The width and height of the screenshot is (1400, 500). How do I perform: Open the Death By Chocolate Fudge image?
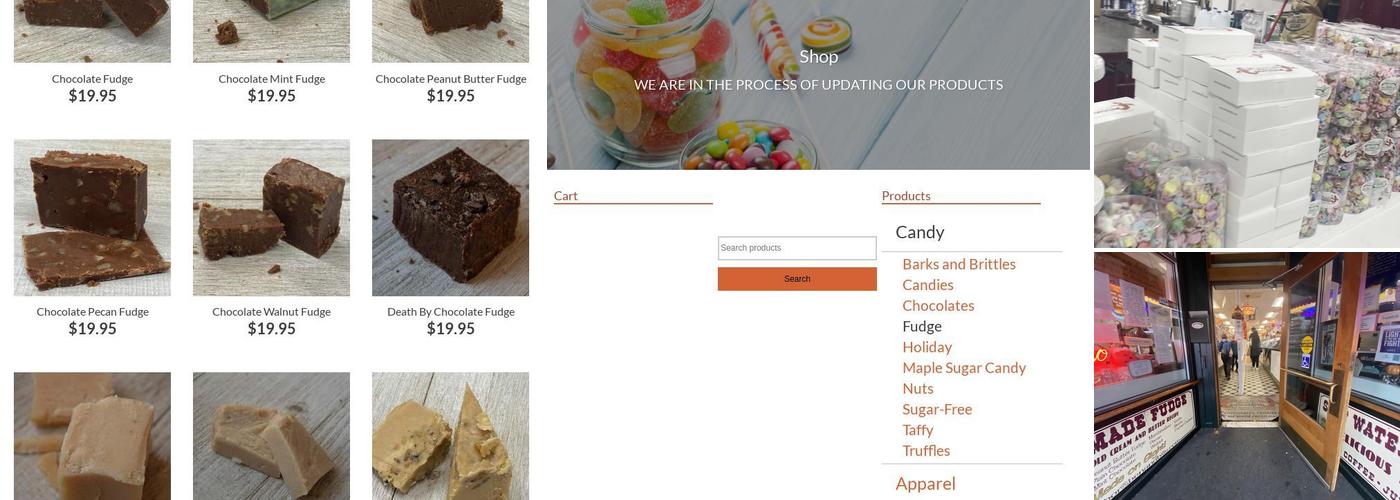(450, 218)
